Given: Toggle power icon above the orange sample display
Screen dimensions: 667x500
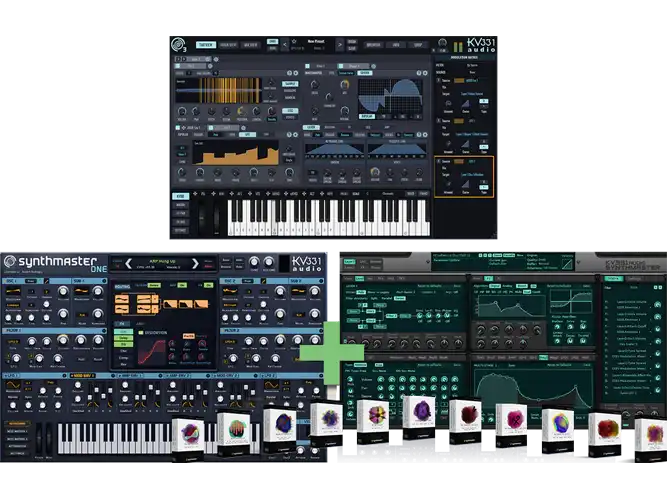Looking at the screenshot, I should (x=296, y=73).
